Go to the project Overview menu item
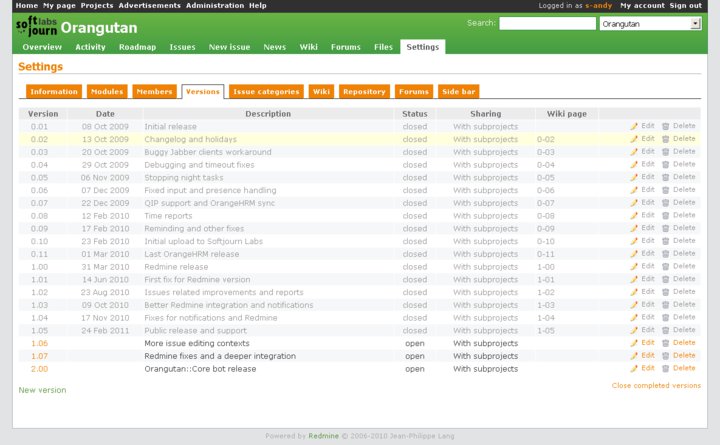 [x=42, y=47]
